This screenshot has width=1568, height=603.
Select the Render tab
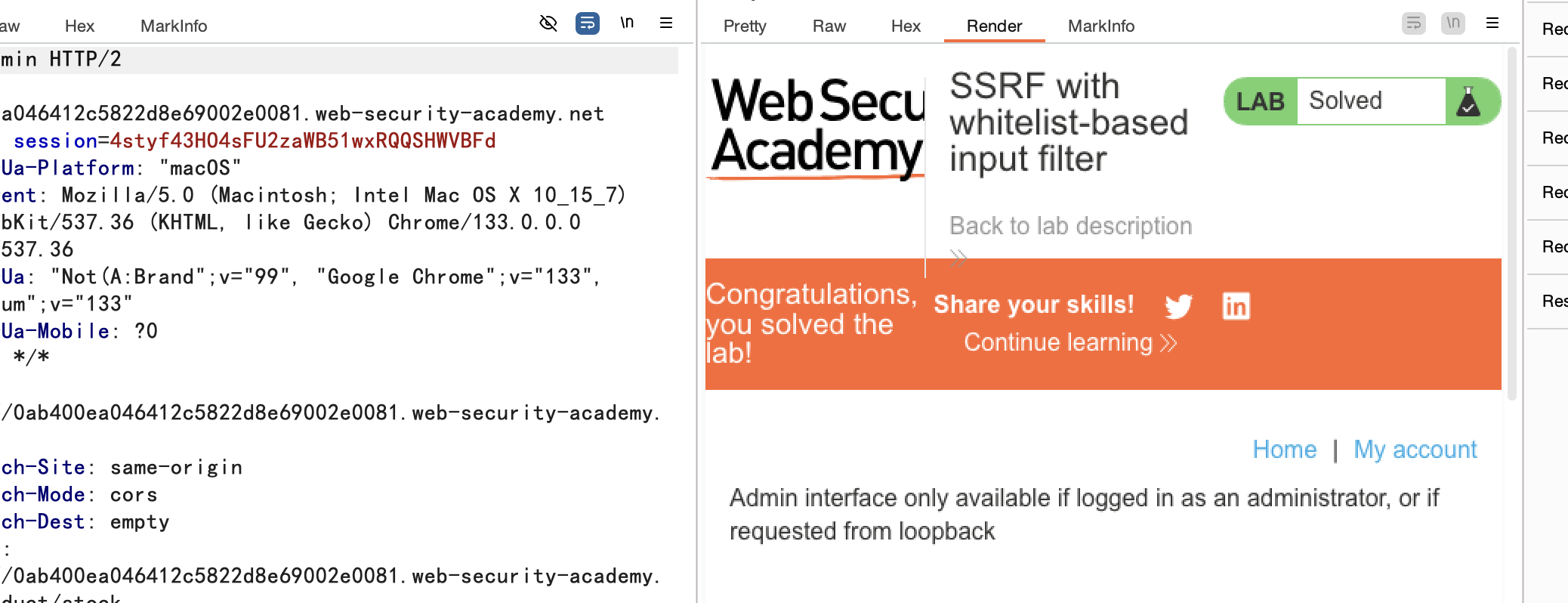point(994,26)
